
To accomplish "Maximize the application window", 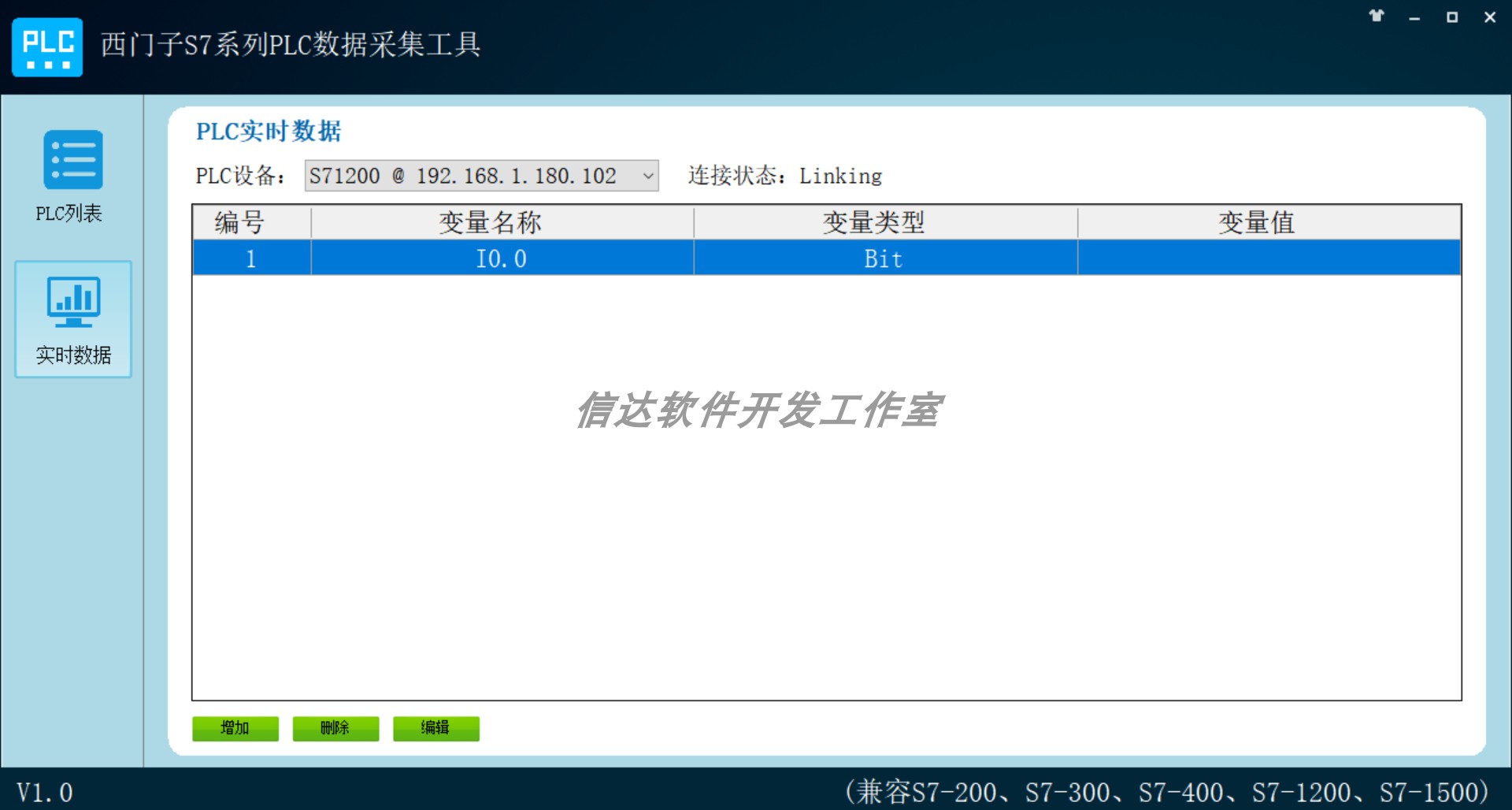I will (1452, 17).
